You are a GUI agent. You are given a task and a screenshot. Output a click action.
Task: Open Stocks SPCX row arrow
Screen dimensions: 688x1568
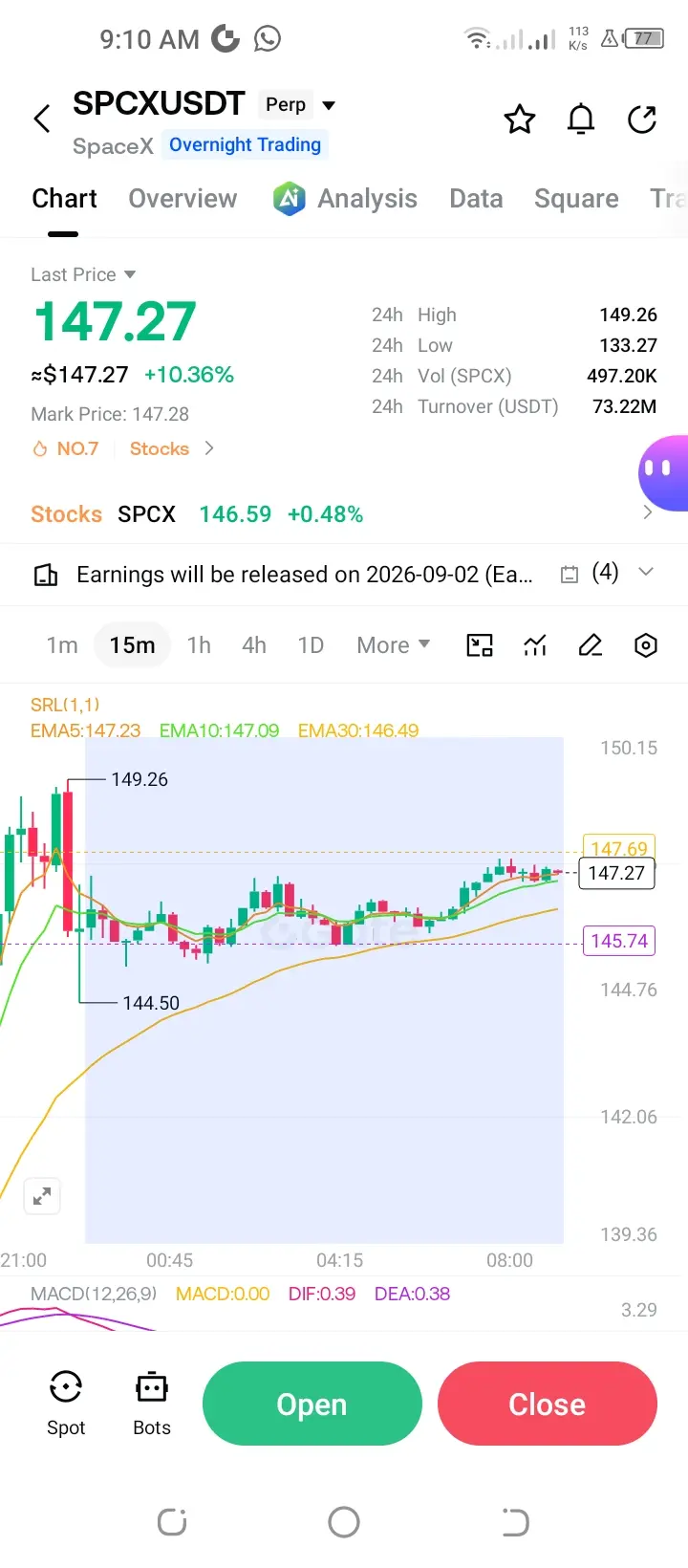click(648, 513)
